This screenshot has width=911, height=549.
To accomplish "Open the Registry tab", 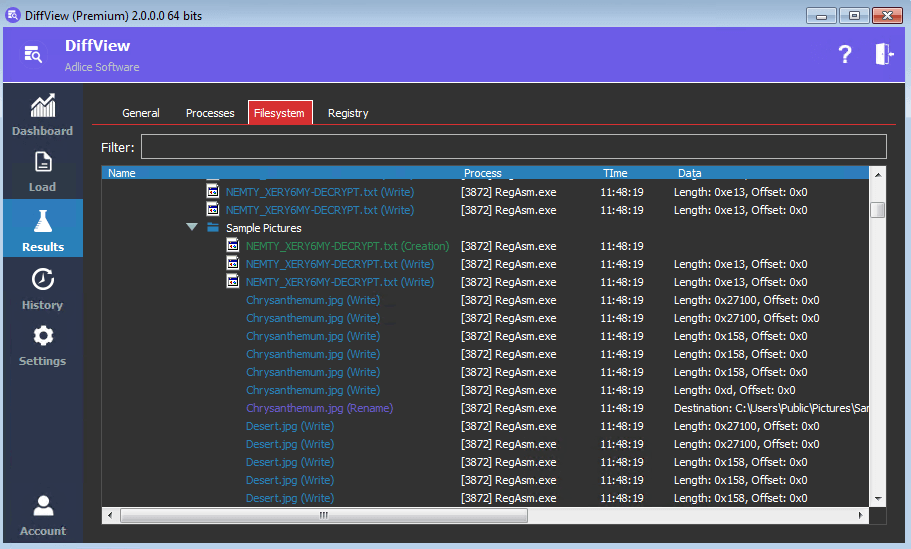I will [348, 113].
